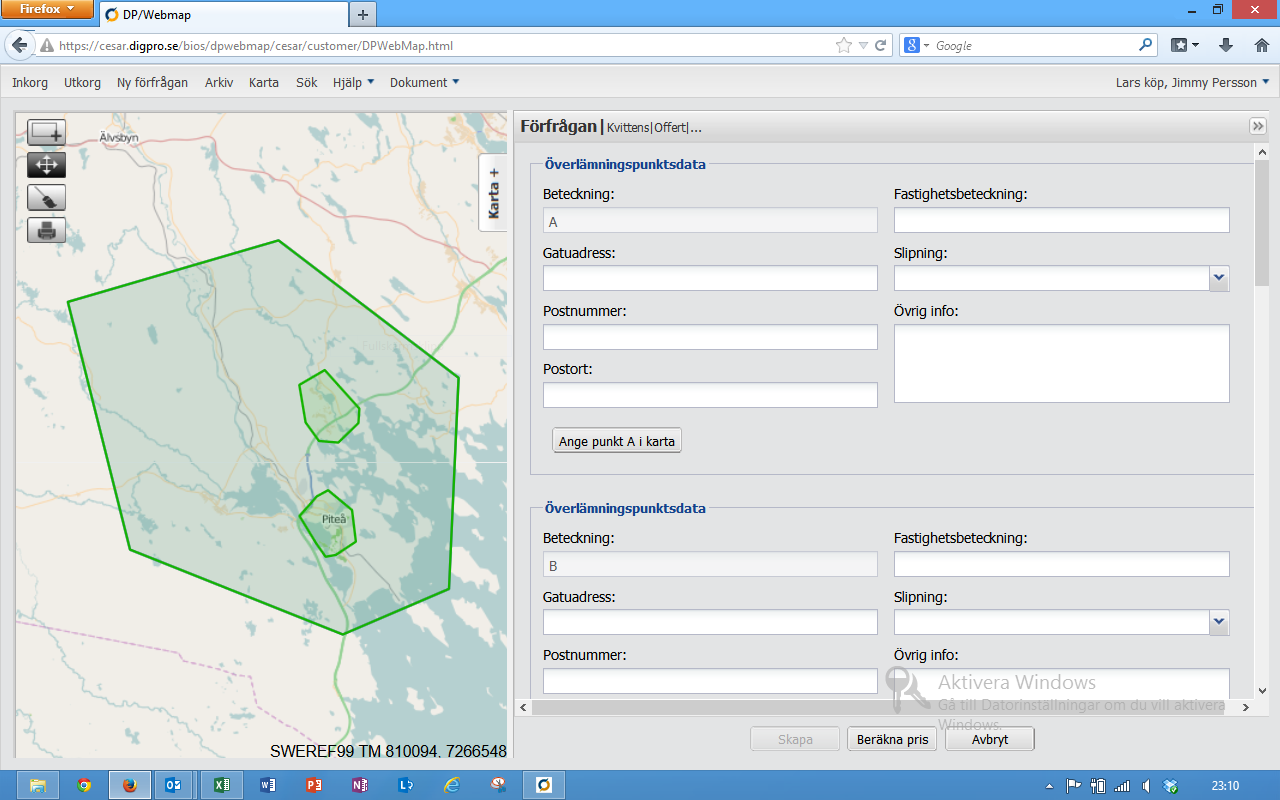Open Ny förfrågan
The height and width of the screenshot is (800, 1280).
152,83
